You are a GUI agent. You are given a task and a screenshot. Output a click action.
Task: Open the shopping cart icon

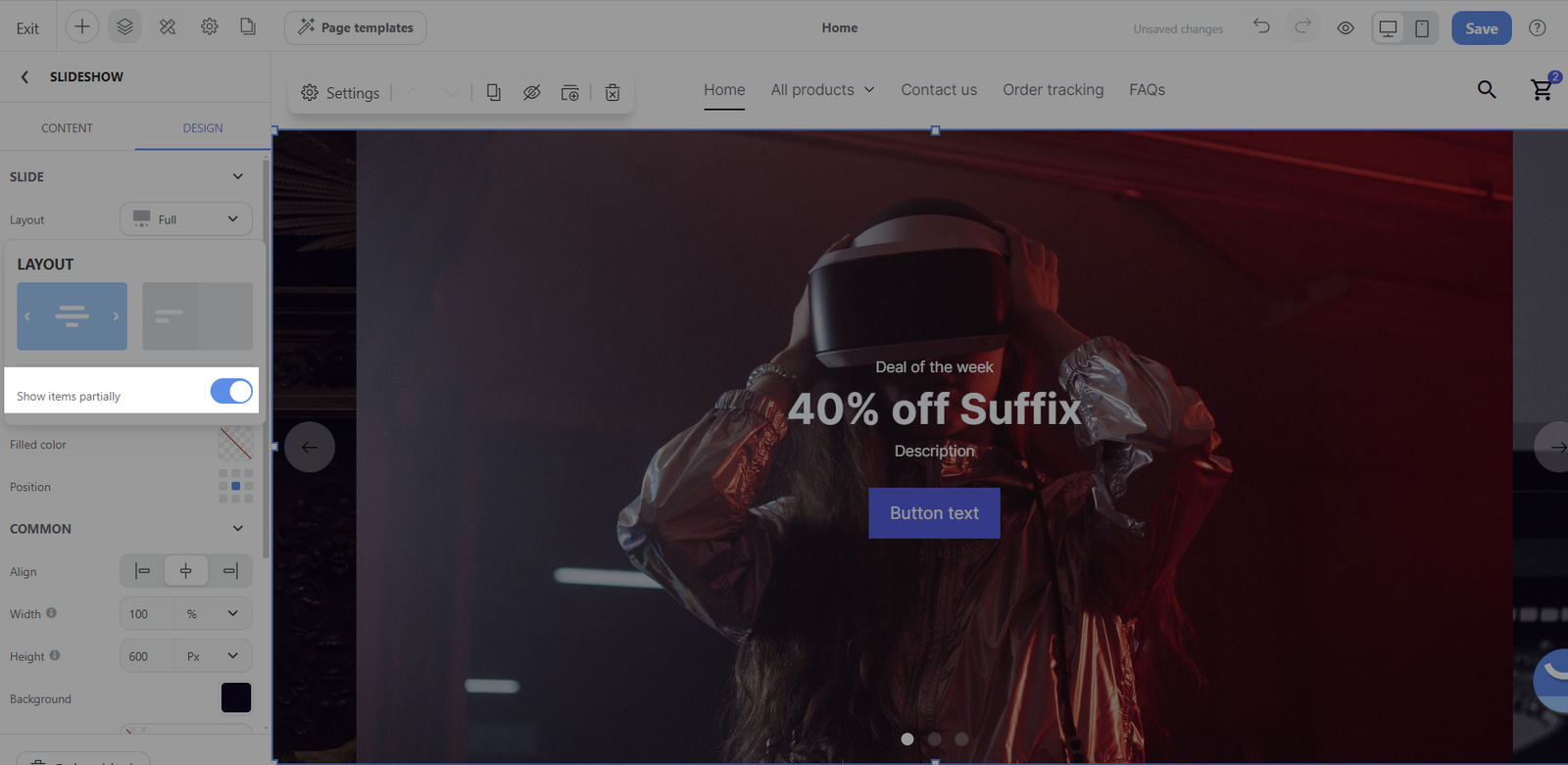[x=1543, y=88]
